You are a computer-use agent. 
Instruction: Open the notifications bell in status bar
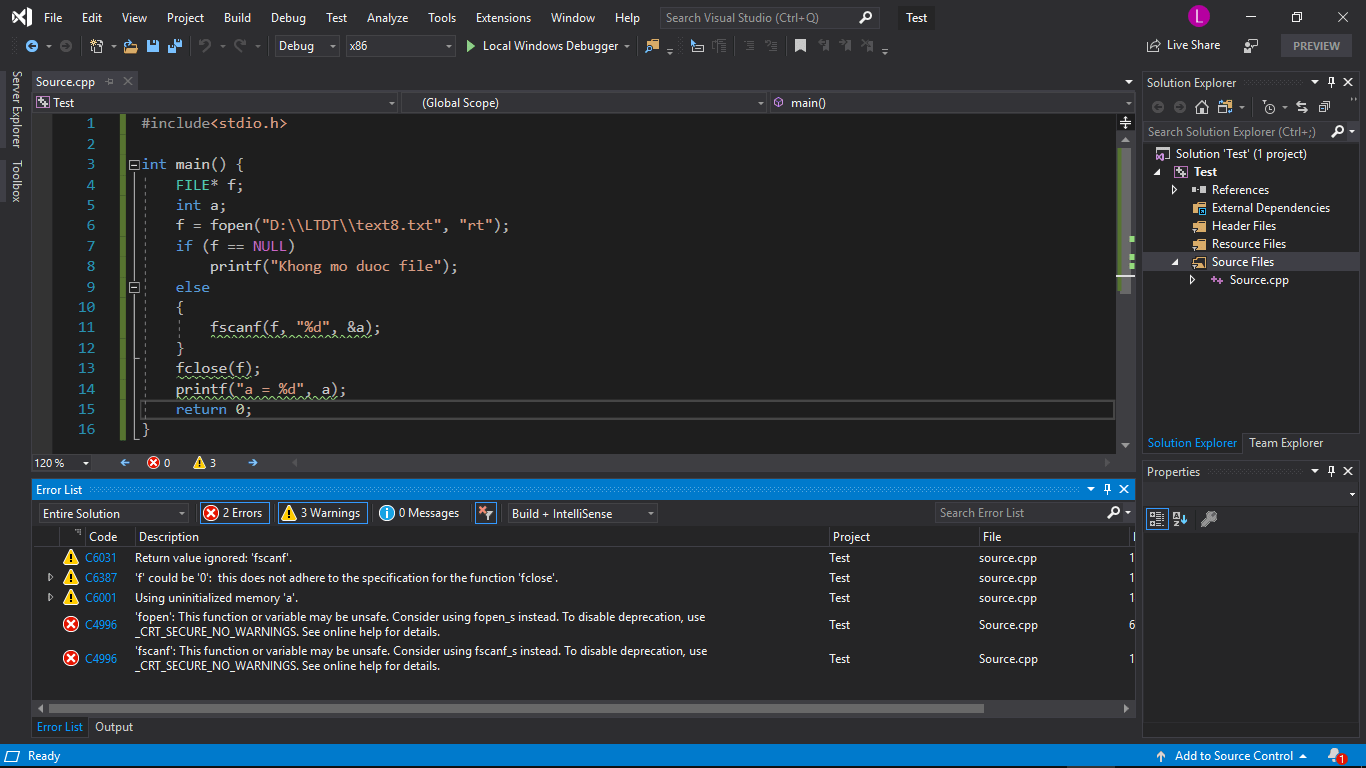[1334, 756]
